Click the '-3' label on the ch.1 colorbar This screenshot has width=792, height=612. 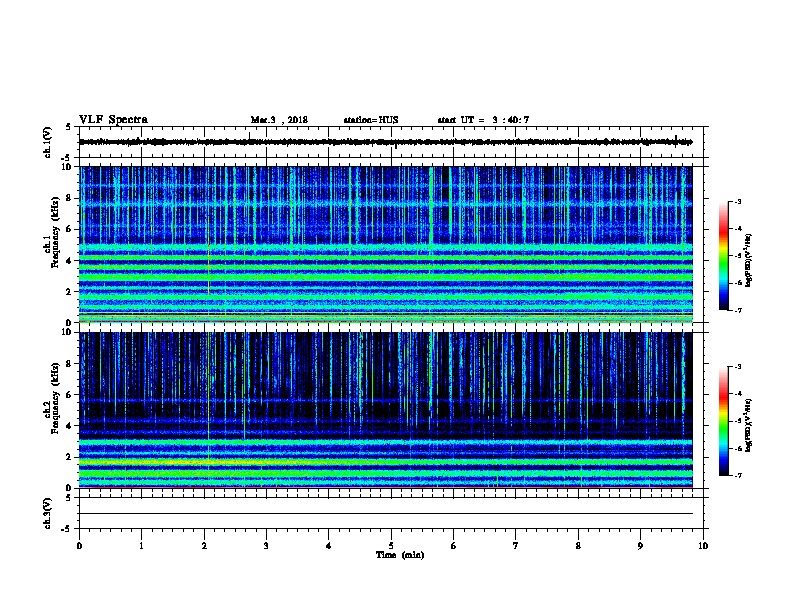click(x=737, y=202)
